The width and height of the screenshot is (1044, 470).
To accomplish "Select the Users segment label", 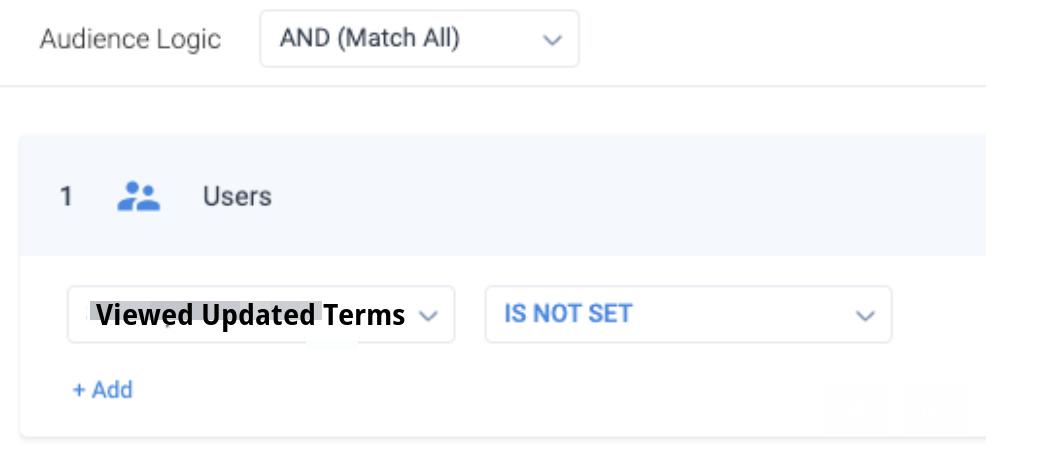I will pyautogui.click(x=237, y=196).
